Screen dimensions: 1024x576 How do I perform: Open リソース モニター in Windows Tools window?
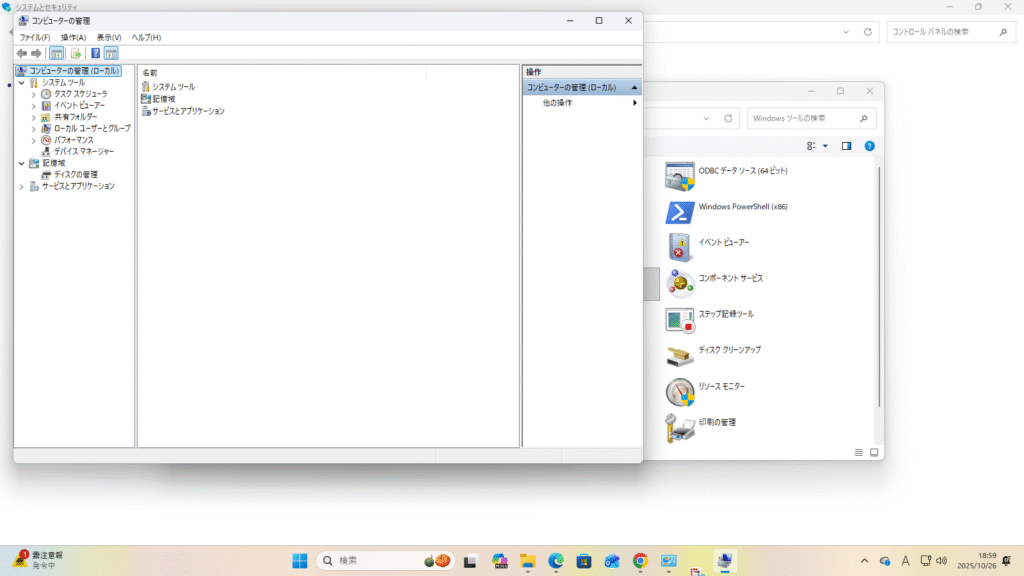tap(721, 386)
